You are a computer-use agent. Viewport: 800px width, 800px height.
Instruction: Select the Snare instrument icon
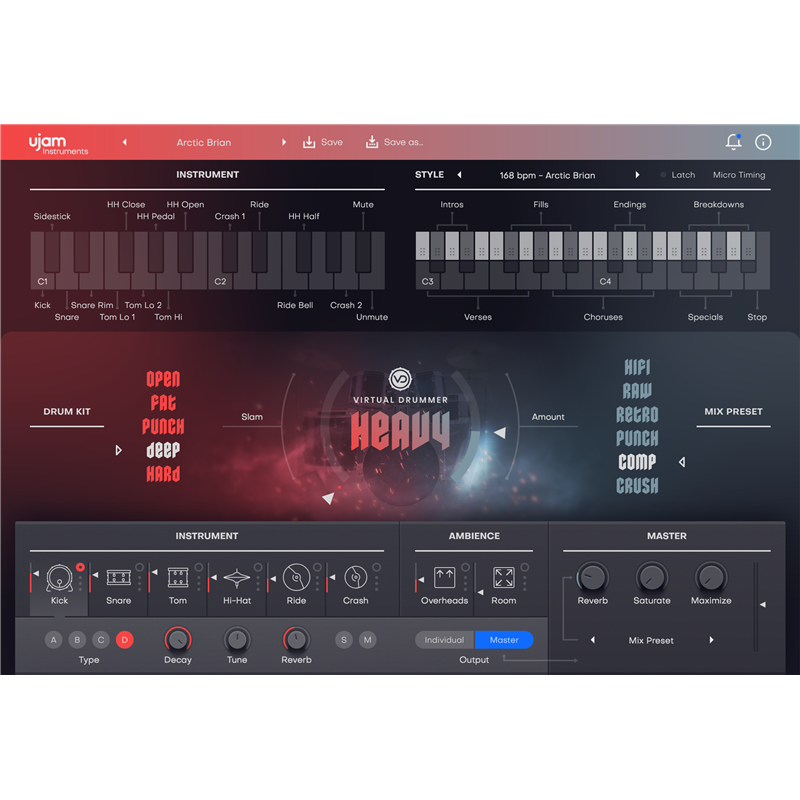[118, 578]
